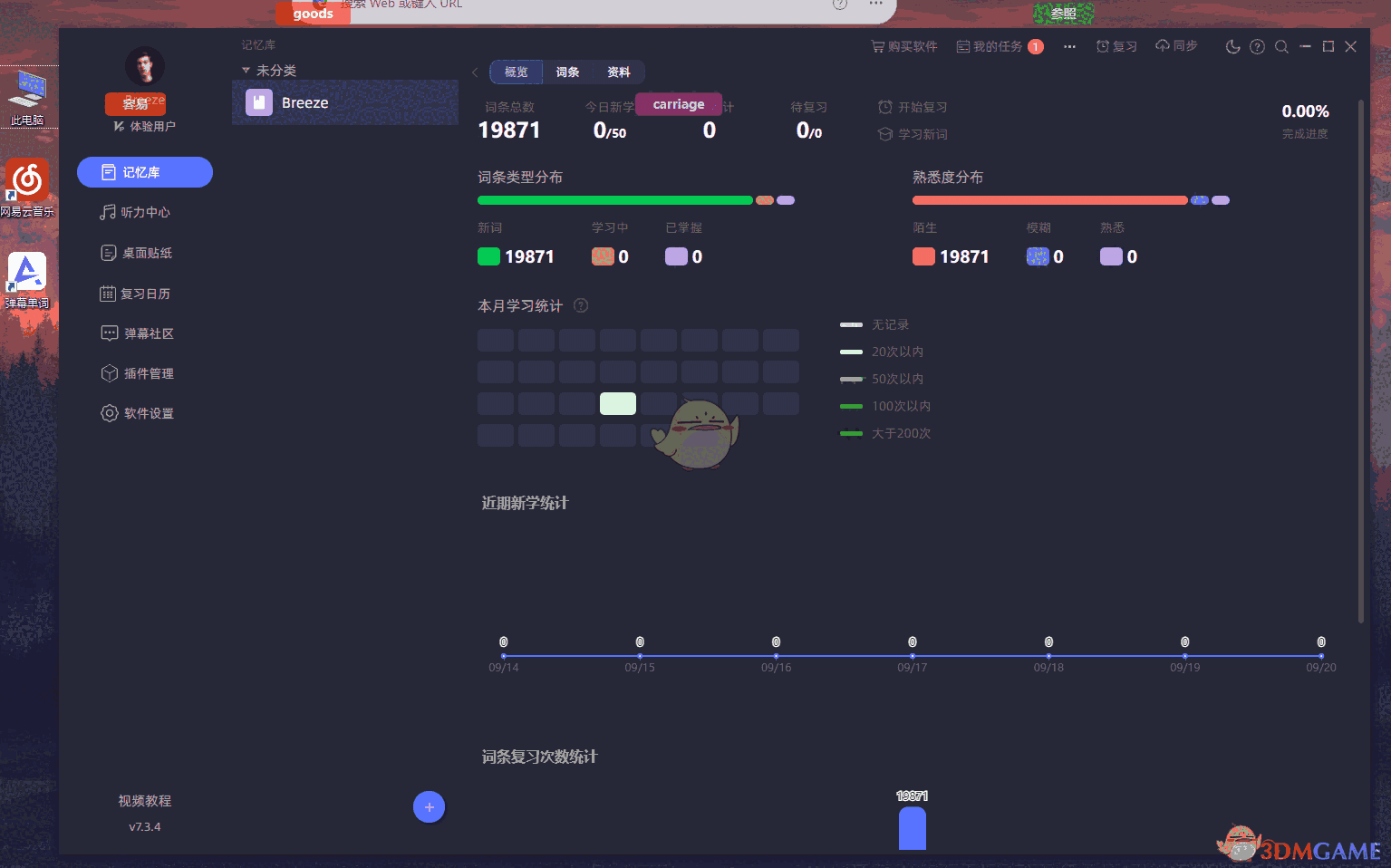Viewport: 1391px width, 868px height.
Task: Open 插件管理 plugin manager
Action: pos(145,372)
